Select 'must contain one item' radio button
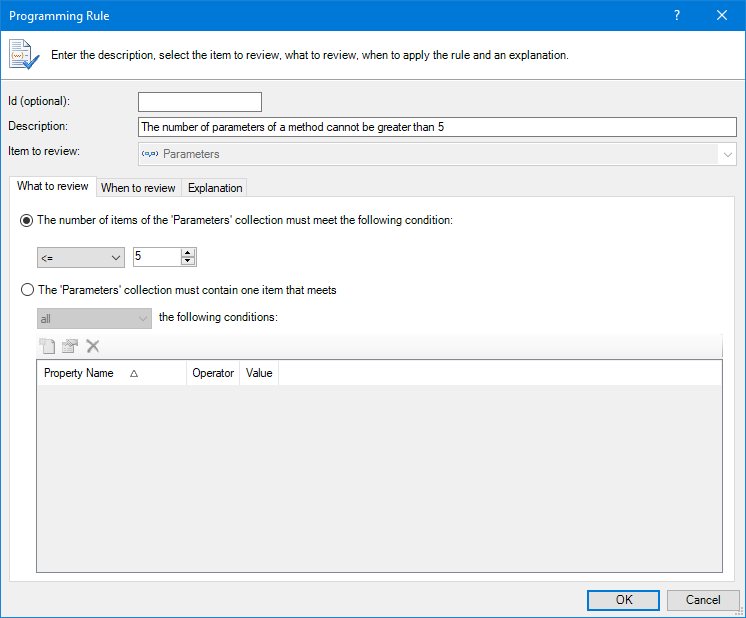 tap(28, 290)
